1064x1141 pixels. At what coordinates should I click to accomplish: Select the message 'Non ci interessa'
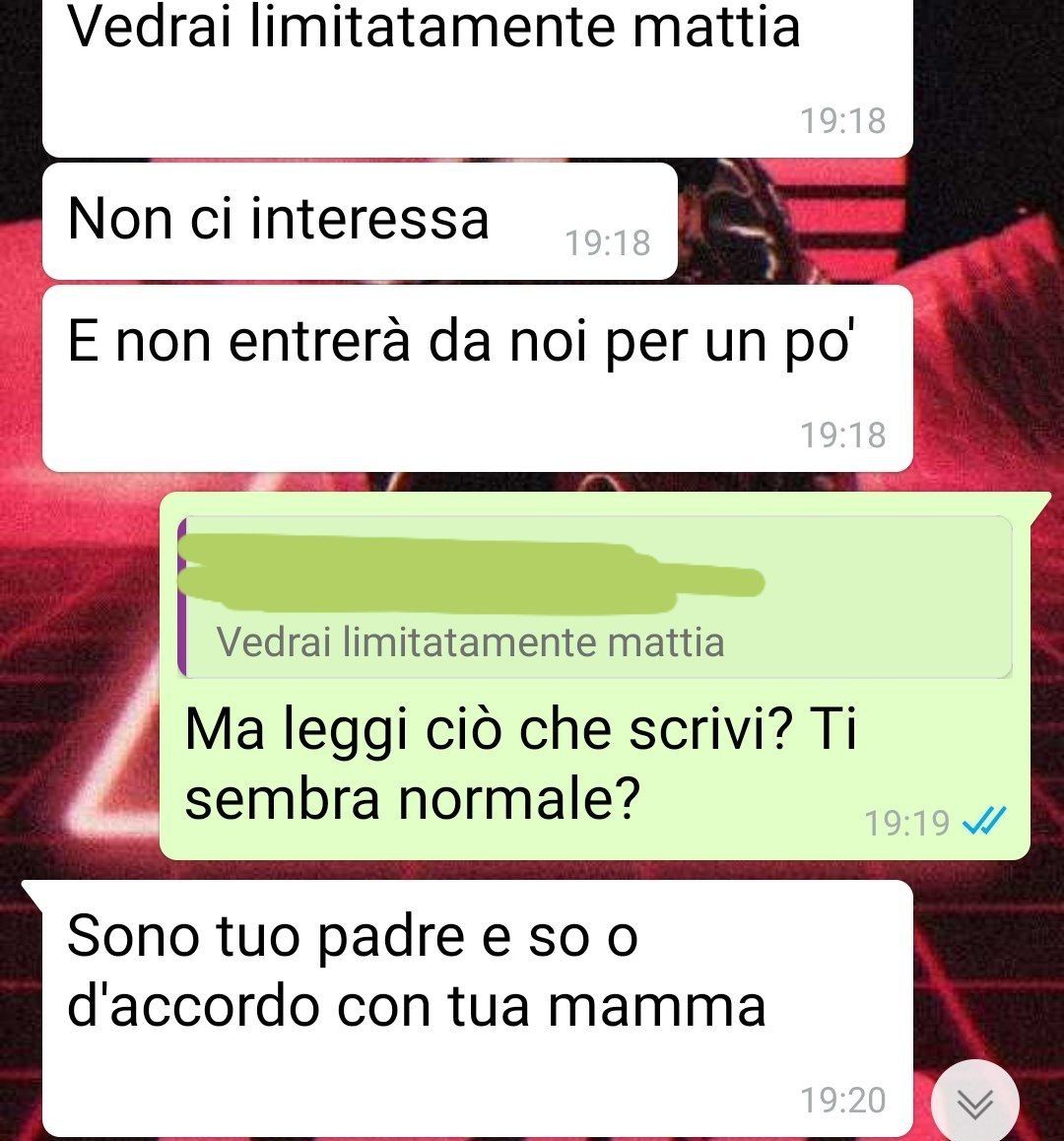360,222
